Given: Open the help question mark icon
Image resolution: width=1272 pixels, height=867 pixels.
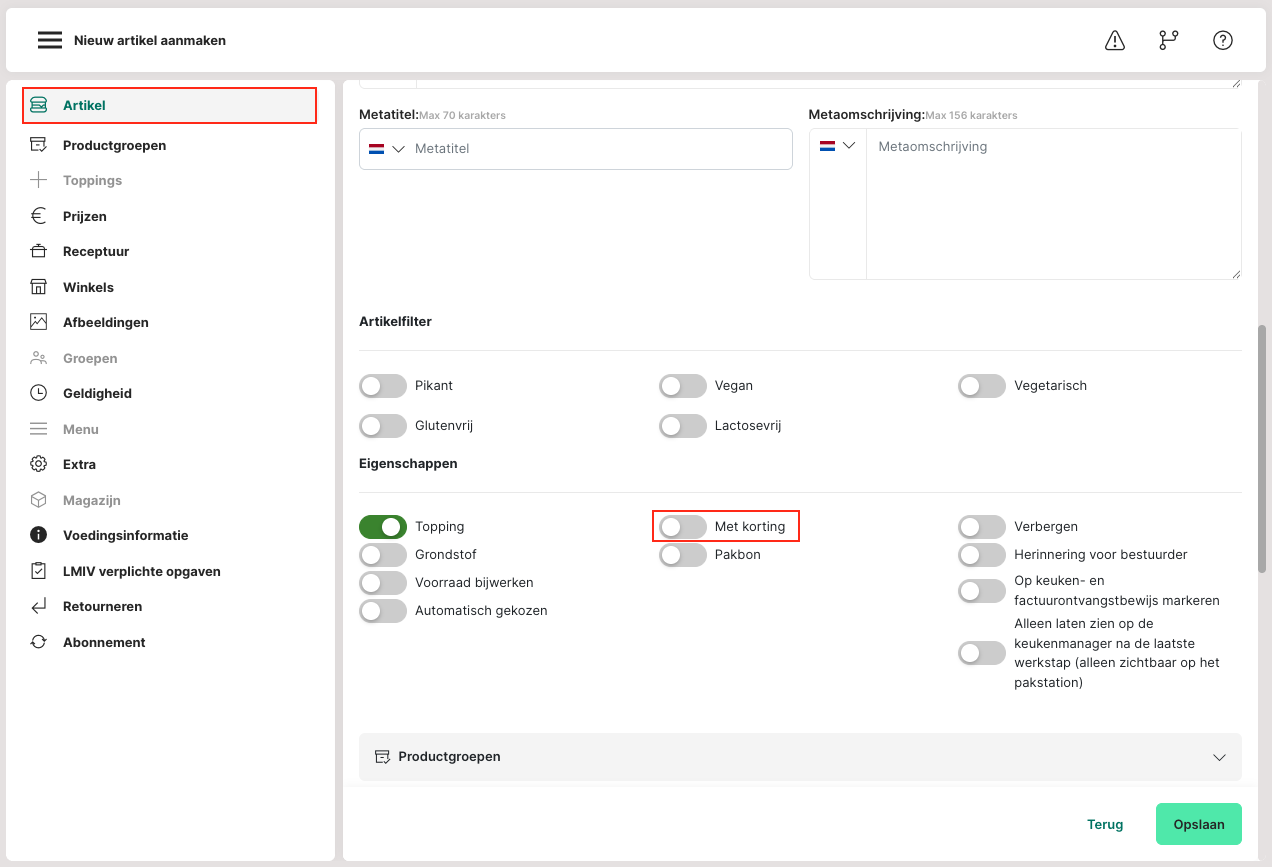Looking at the screenshot, I should point(1223,40).
